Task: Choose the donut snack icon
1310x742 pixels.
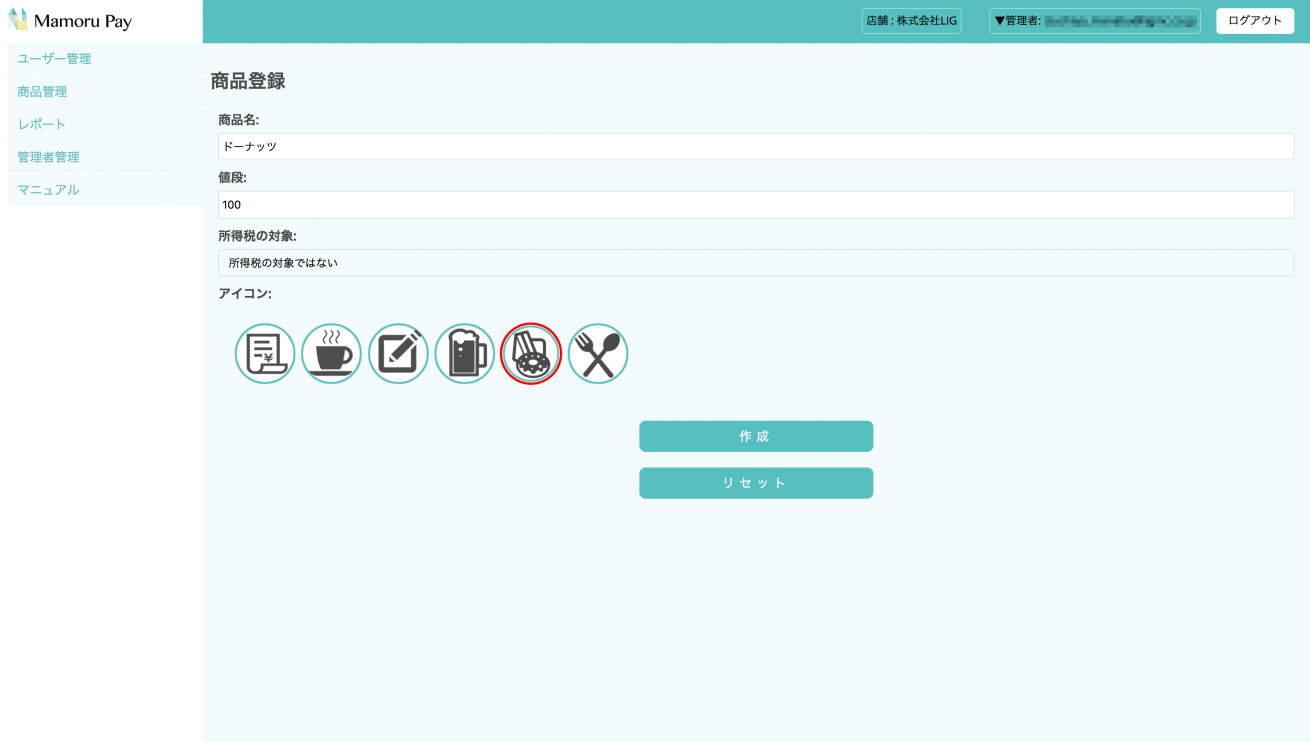Action: (531, 353)
